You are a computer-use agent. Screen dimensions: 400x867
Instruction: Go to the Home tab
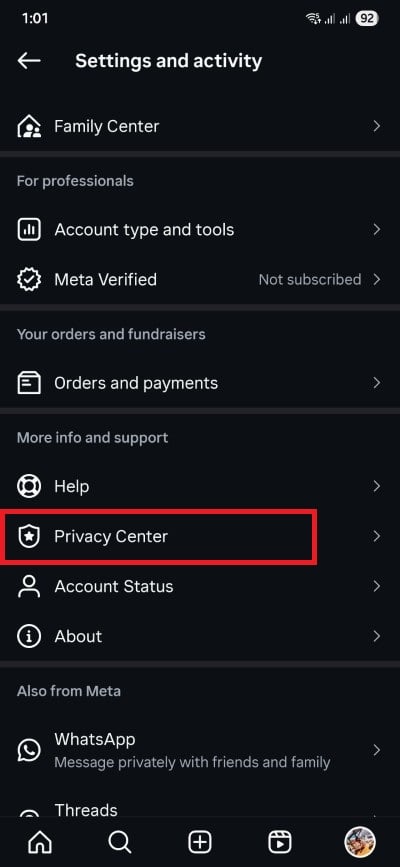[x=40, y=842]
